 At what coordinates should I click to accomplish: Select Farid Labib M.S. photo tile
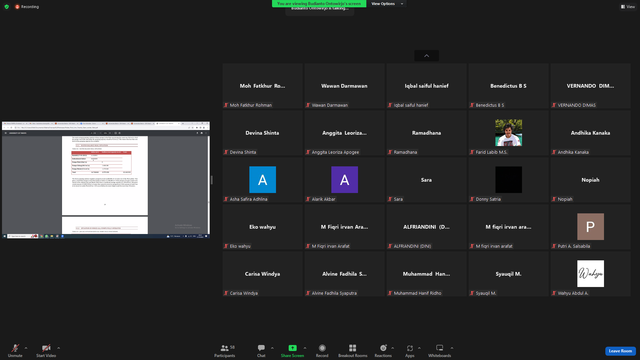(x=508, y=133)
